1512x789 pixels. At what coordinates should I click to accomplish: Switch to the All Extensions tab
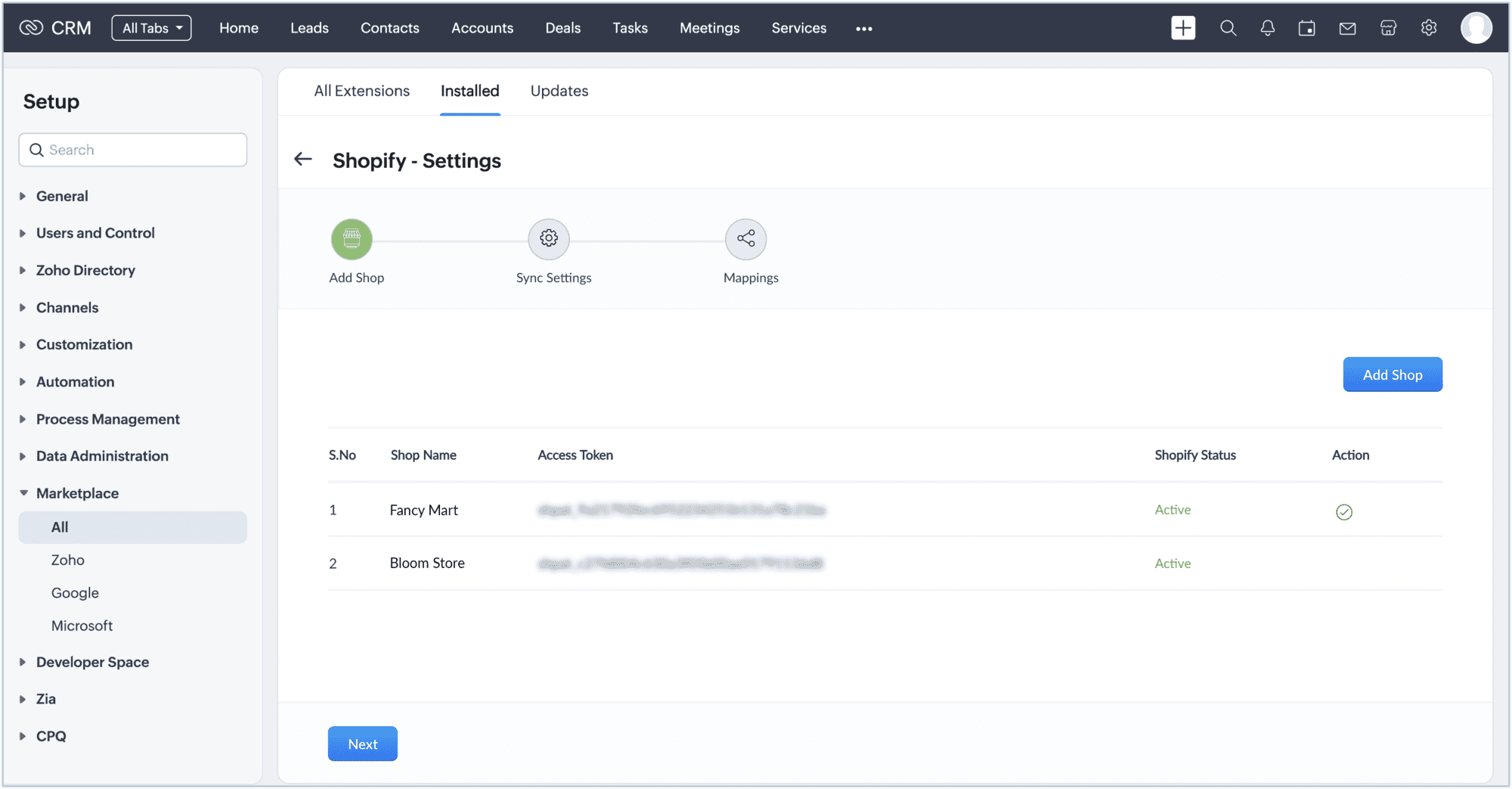pyautogui.click(x=361, y=91)
